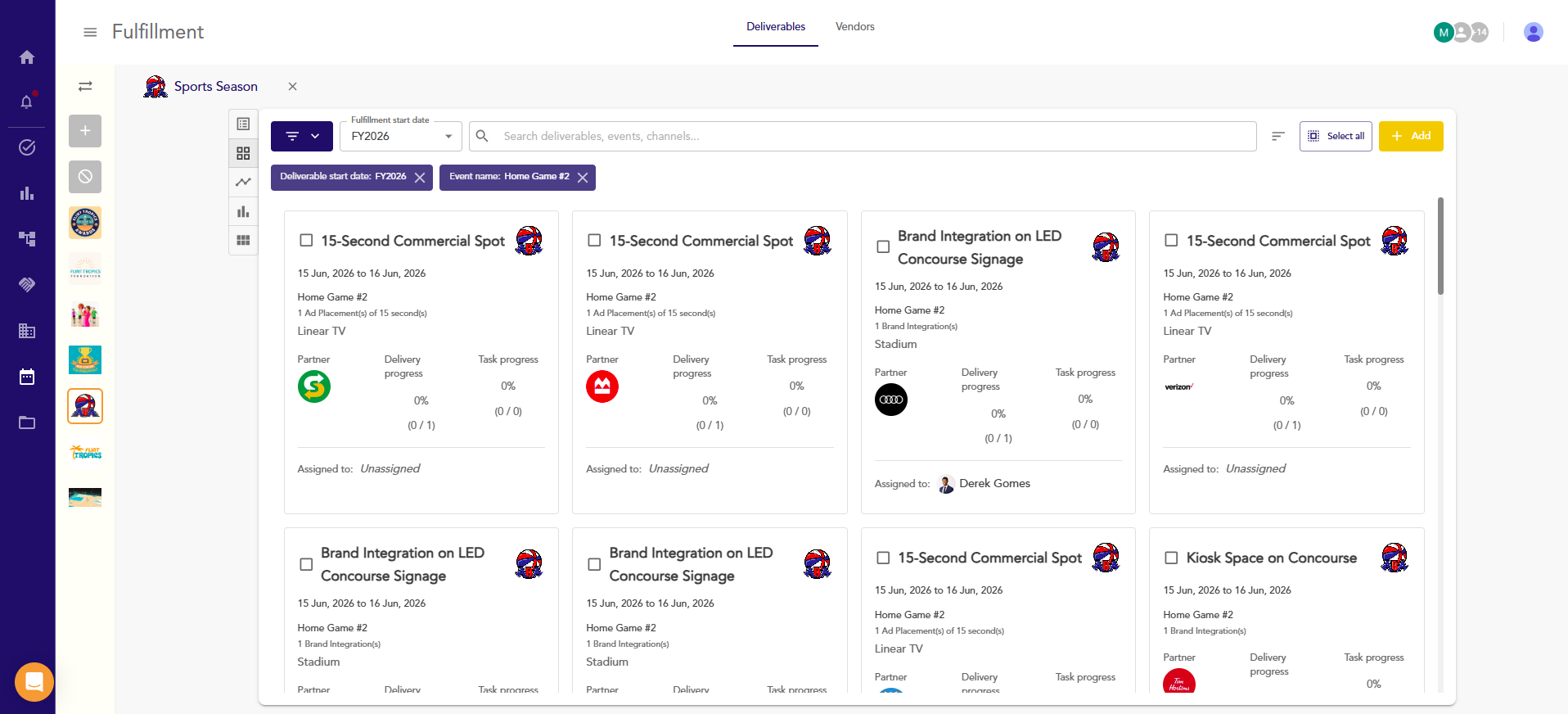This screenshot has height=714, width=1568.
Task: Select the orange-outlined Sports Season property thumbnail
Action: [85, 406]
